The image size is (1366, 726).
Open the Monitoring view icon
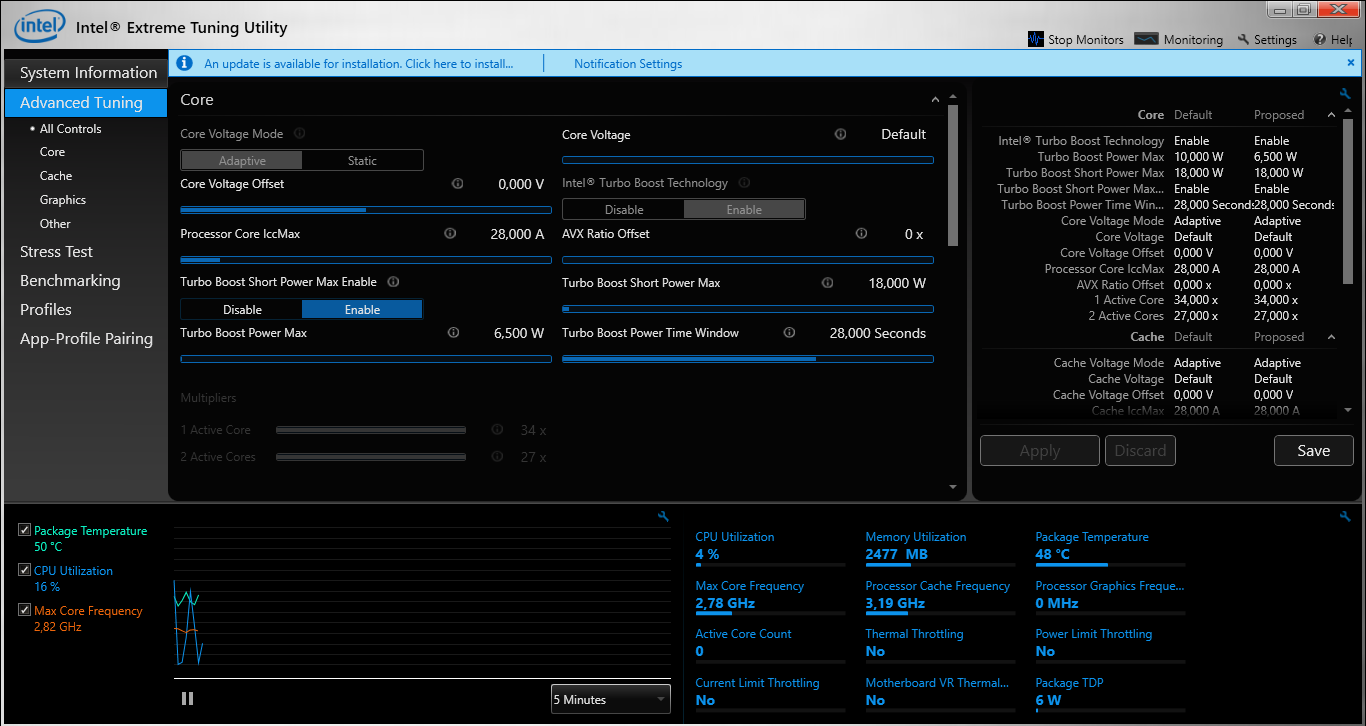click(x=1146, y=39)
